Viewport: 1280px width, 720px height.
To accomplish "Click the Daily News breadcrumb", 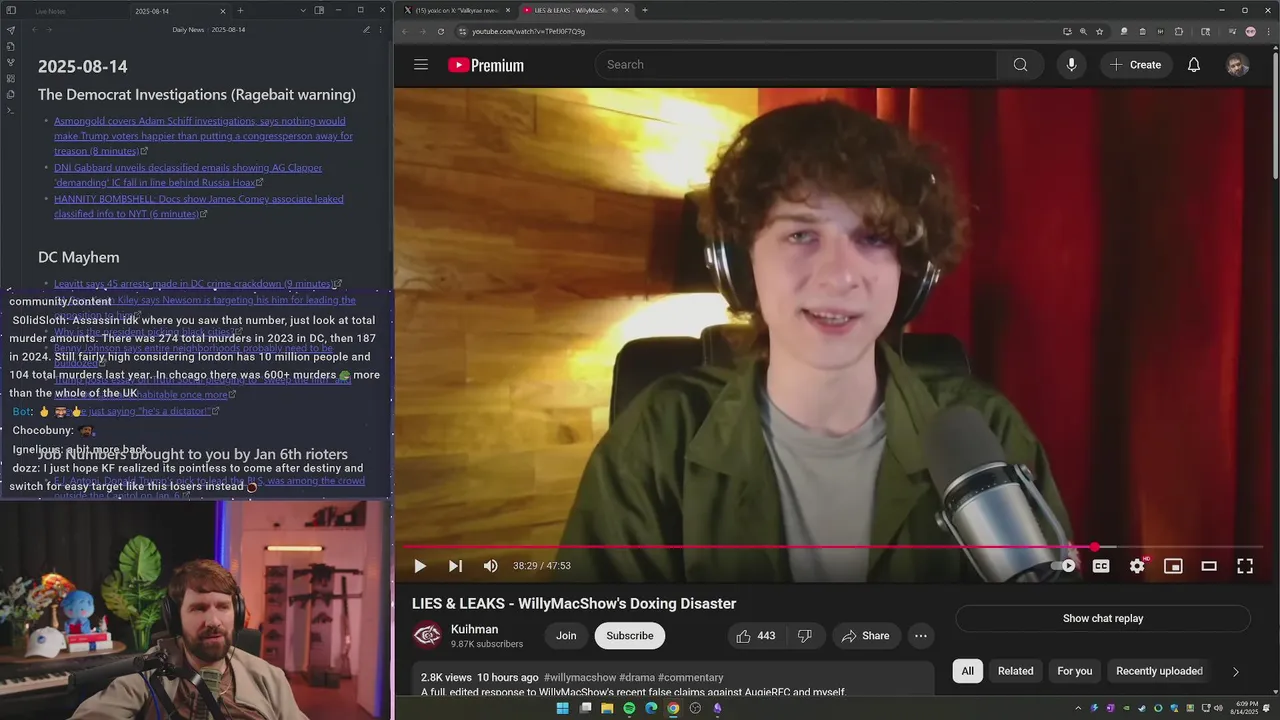I will 188,30.
